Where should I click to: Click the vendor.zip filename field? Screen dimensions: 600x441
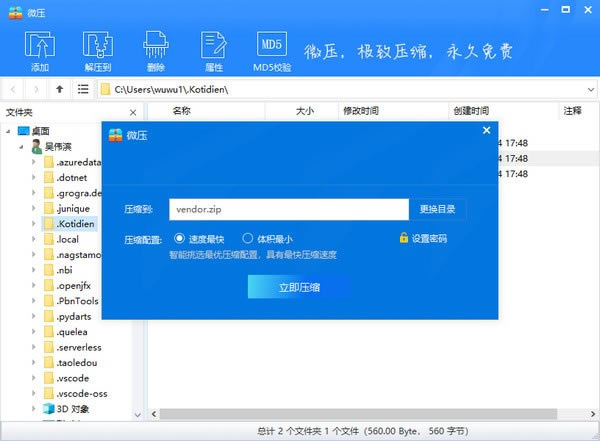pos(288,209)
